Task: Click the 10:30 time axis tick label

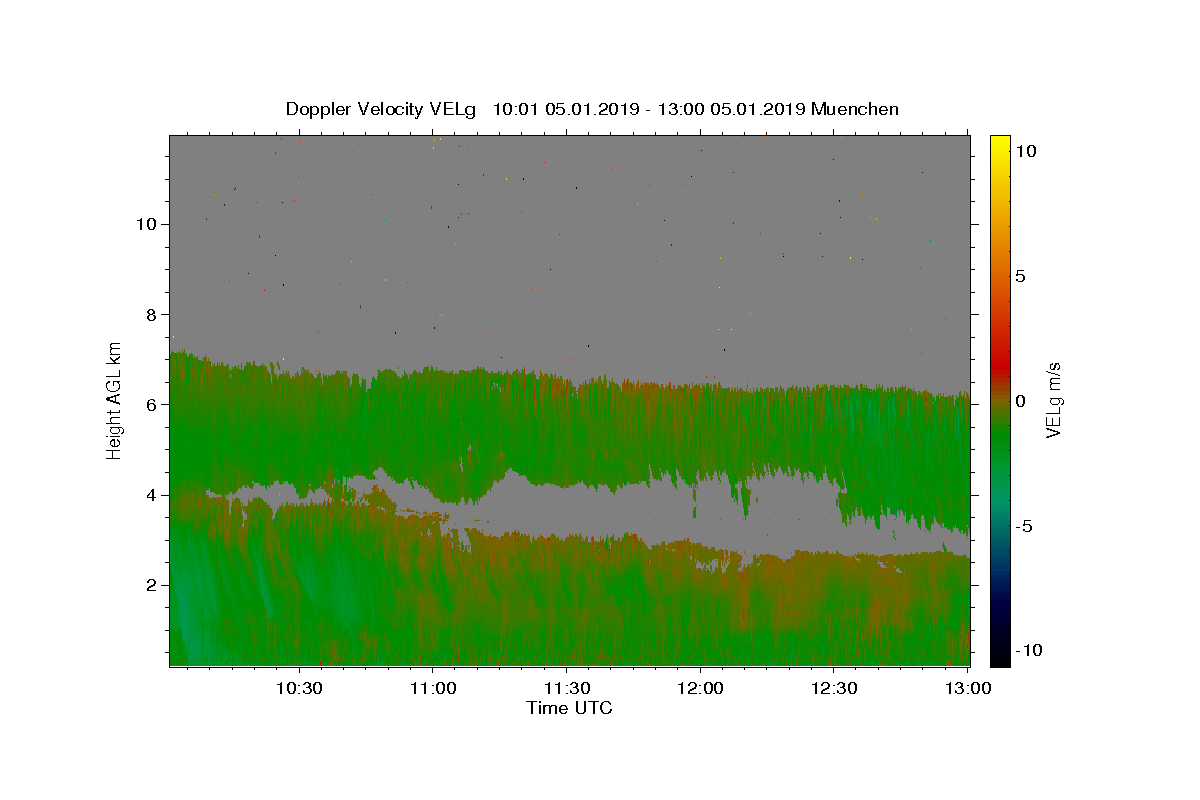Action: 299,688
